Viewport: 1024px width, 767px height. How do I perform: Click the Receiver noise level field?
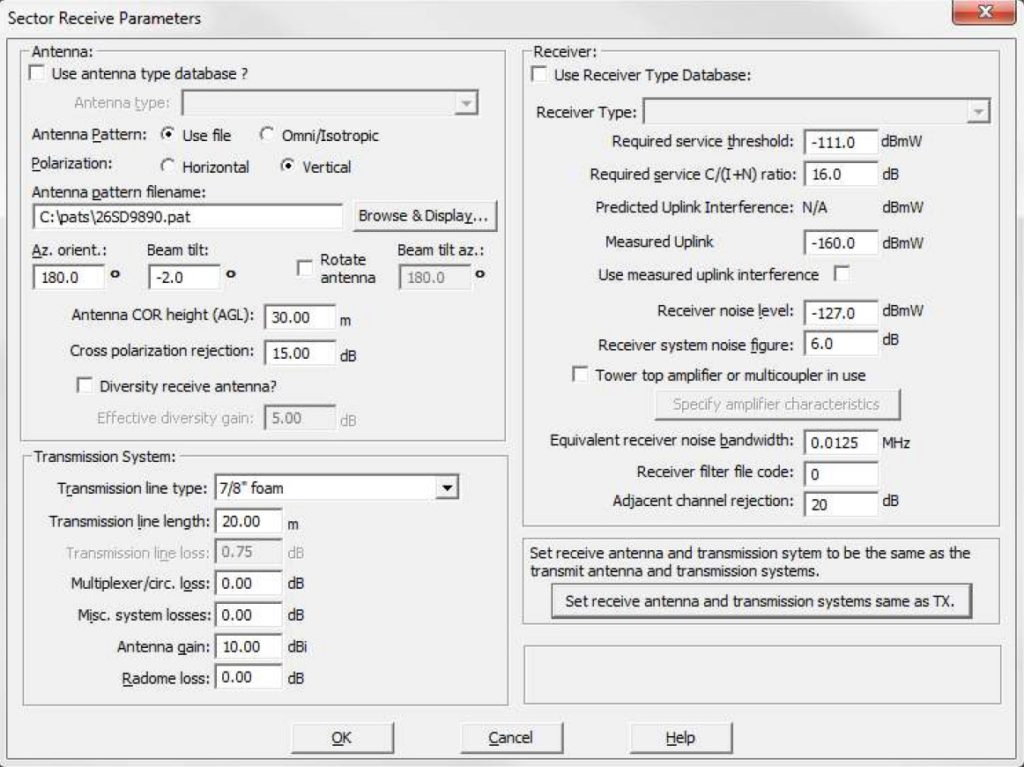(x=840, y=312)
